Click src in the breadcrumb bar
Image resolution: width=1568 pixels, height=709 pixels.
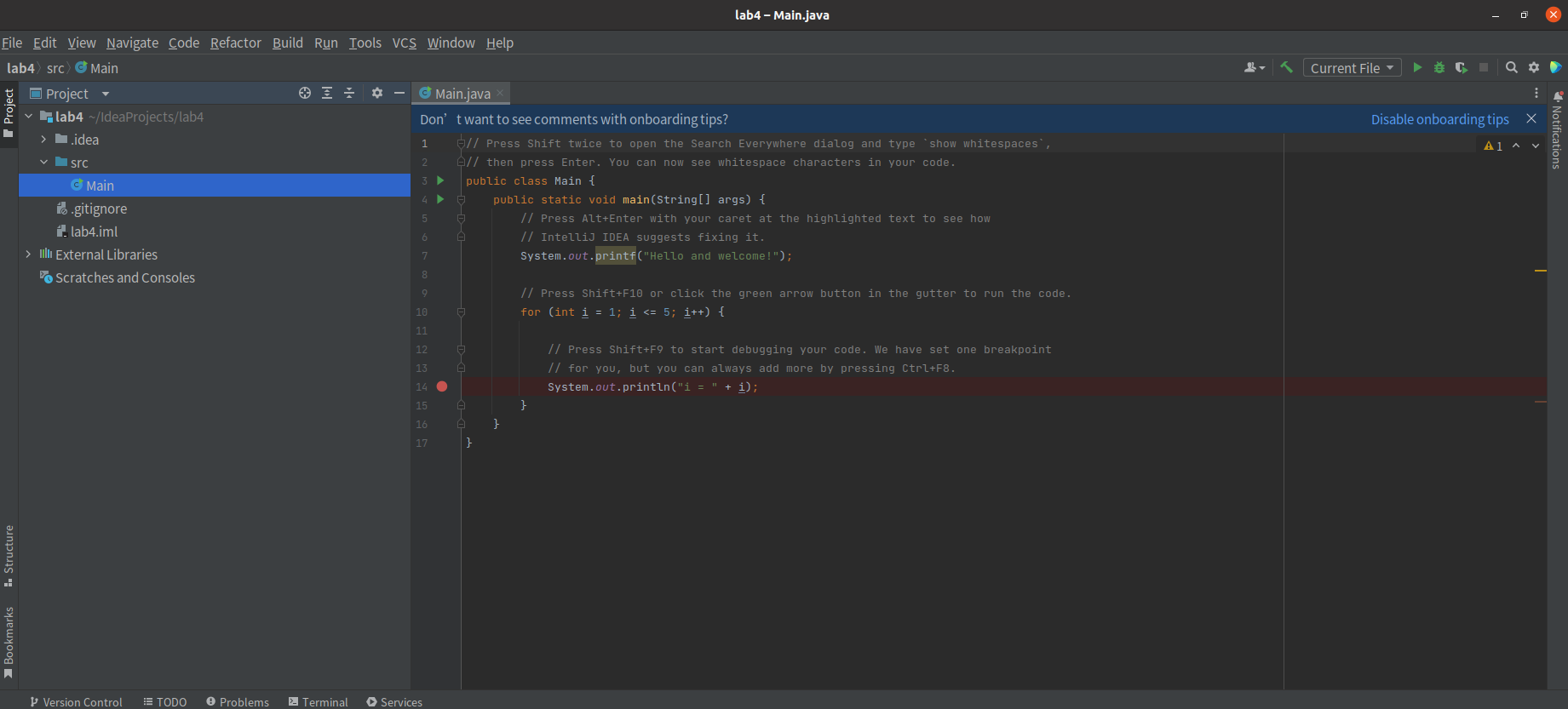point(55,68)
